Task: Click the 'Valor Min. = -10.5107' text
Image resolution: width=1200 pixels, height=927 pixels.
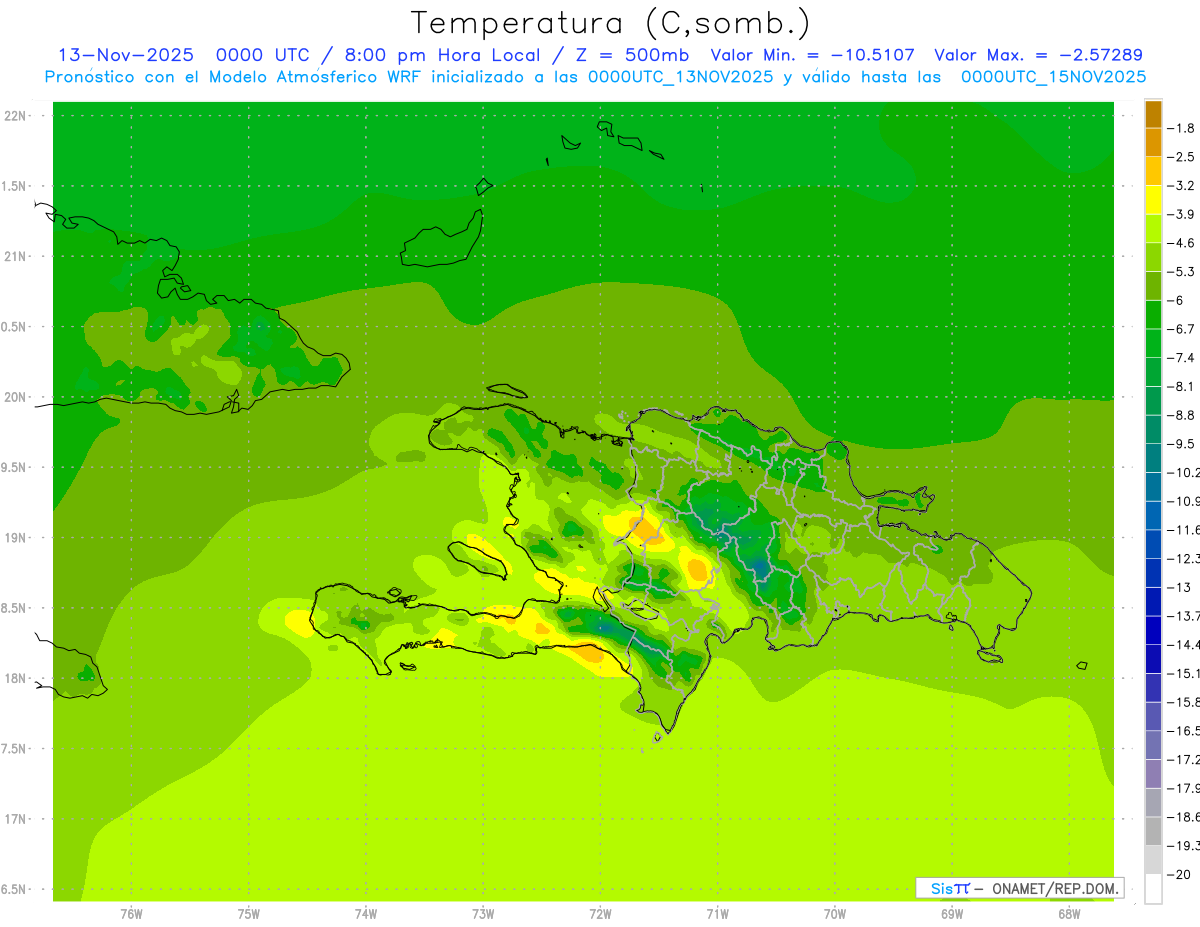Action: (x=812, y=55)
